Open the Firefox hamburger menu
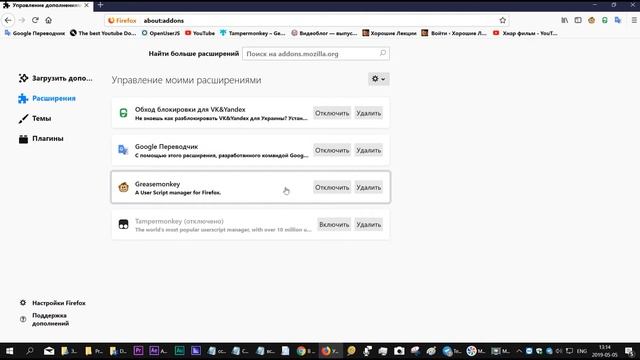640x360 pixels. coord(634,20)
